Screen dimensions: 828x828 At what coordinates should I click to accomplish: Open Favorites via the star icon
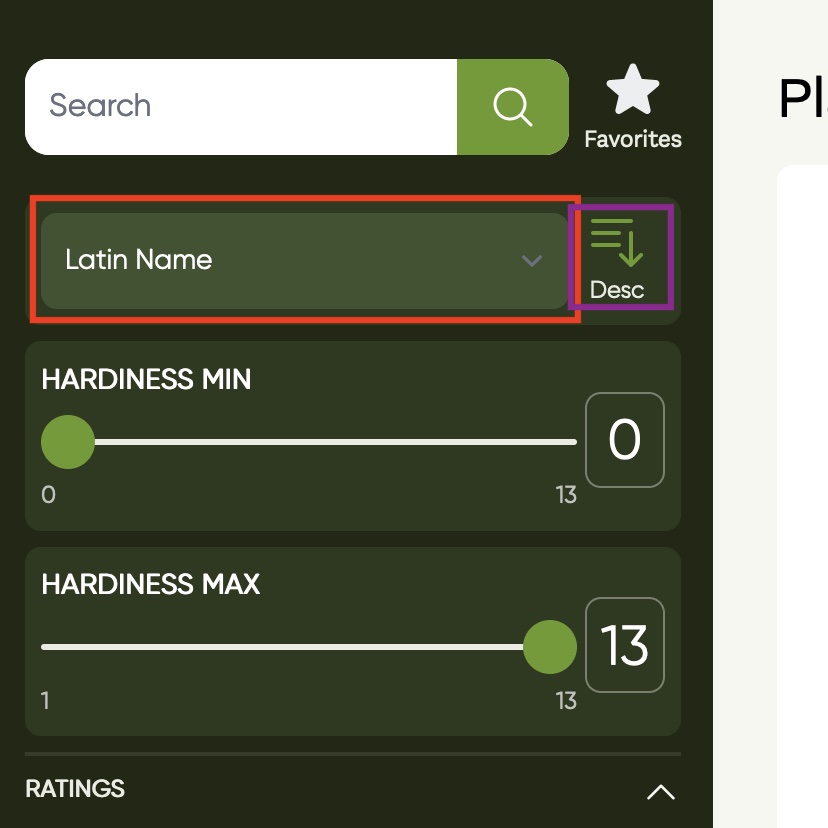(632, 91)
